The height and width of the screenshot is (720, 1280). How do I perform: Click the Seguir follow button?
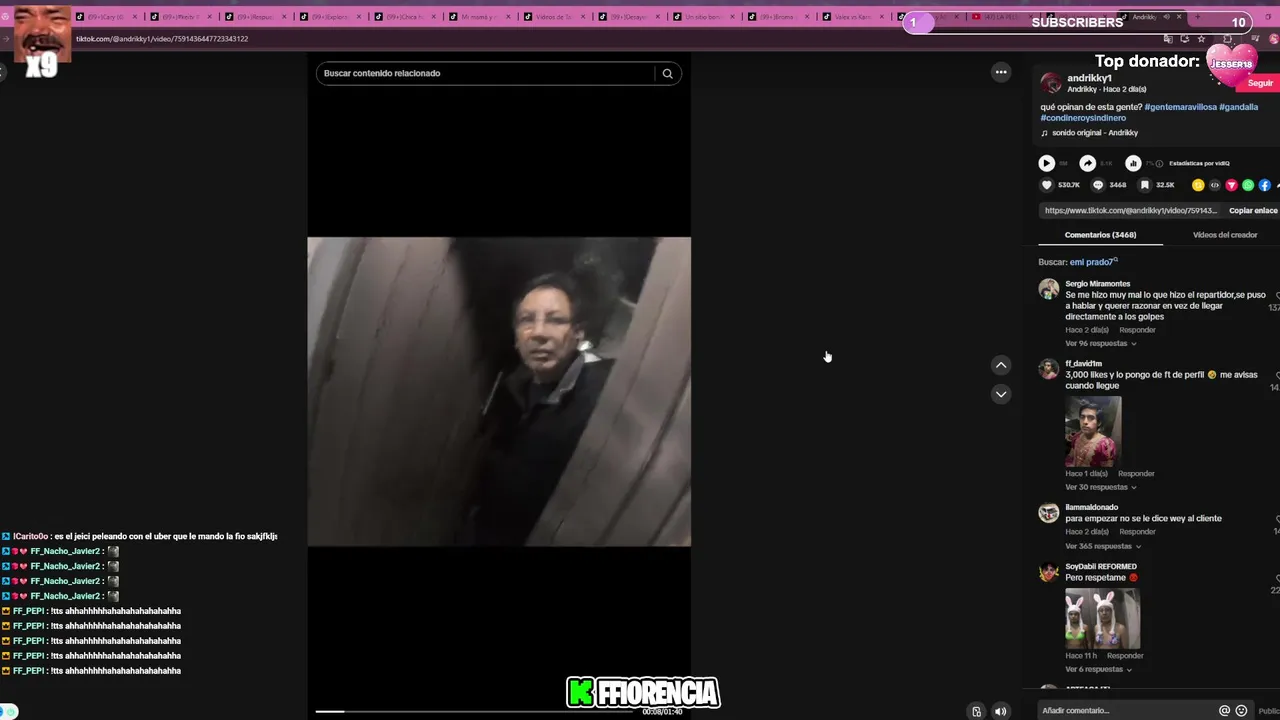[1260, 84]
